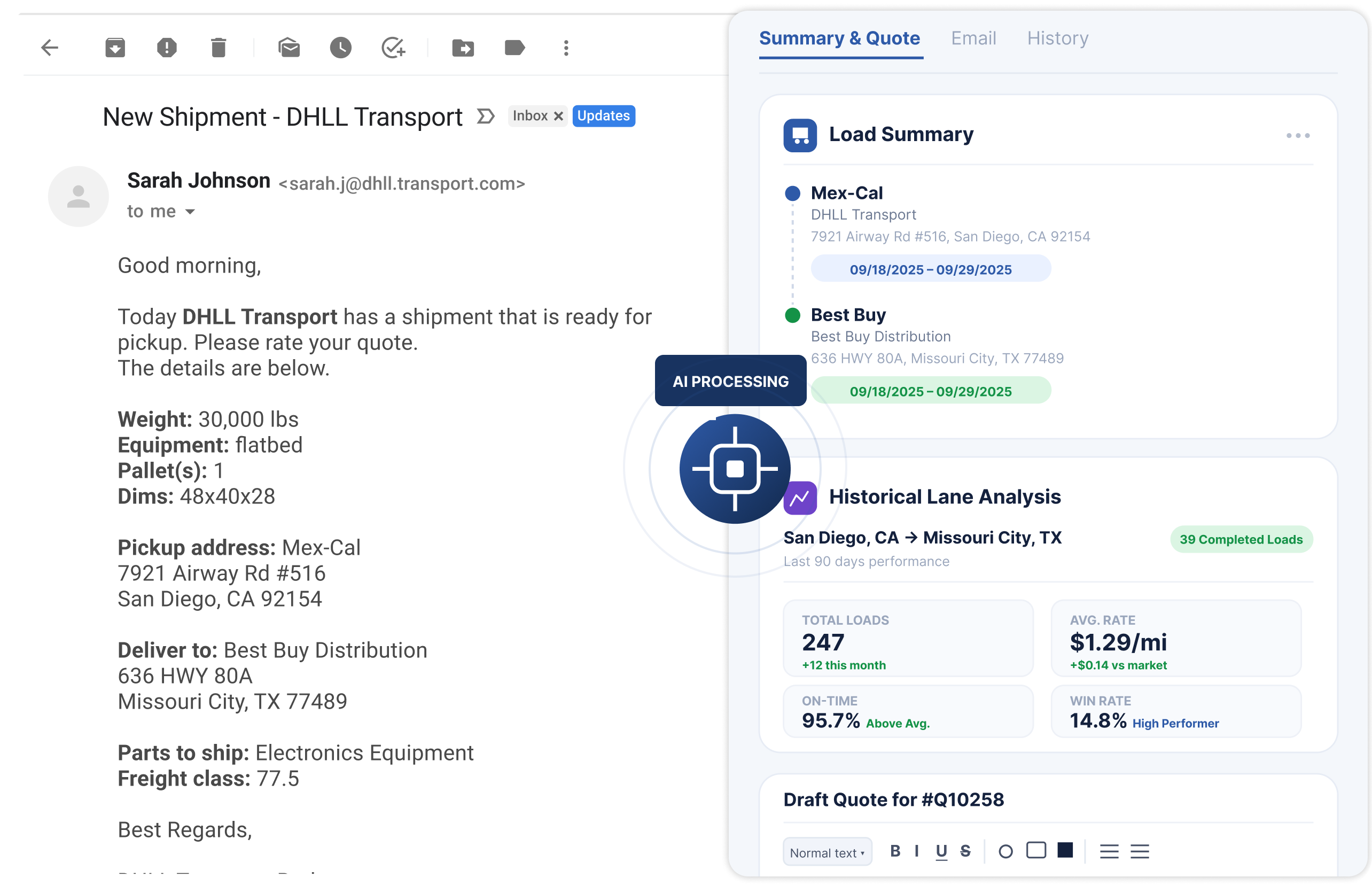Click the blue Mex-Cal origin dot

[x=792, y=193]
